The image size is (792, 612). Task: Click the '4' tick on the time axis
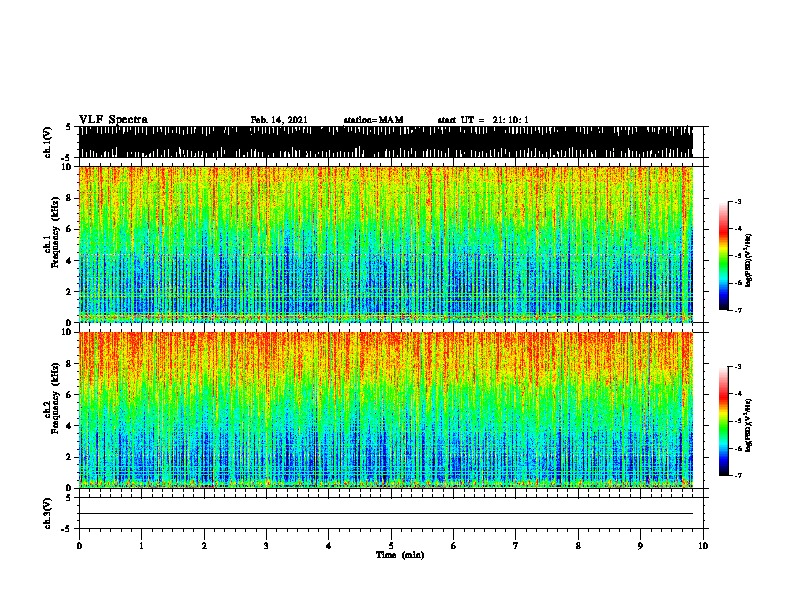(329, 545)
